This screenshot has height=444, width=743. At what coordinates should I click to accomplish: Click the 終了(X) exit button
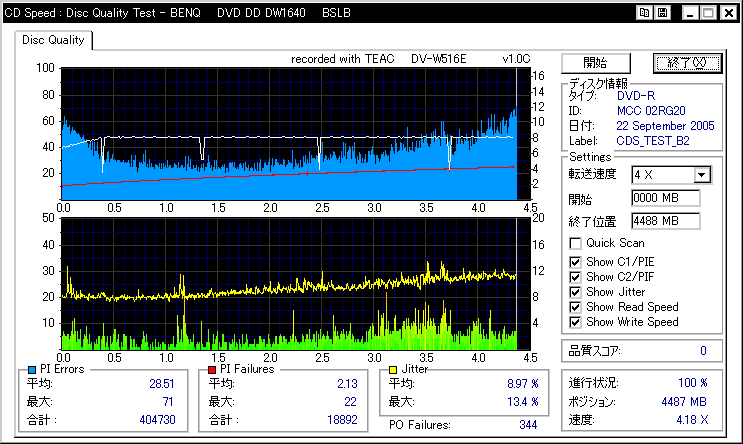pos(687,63)
